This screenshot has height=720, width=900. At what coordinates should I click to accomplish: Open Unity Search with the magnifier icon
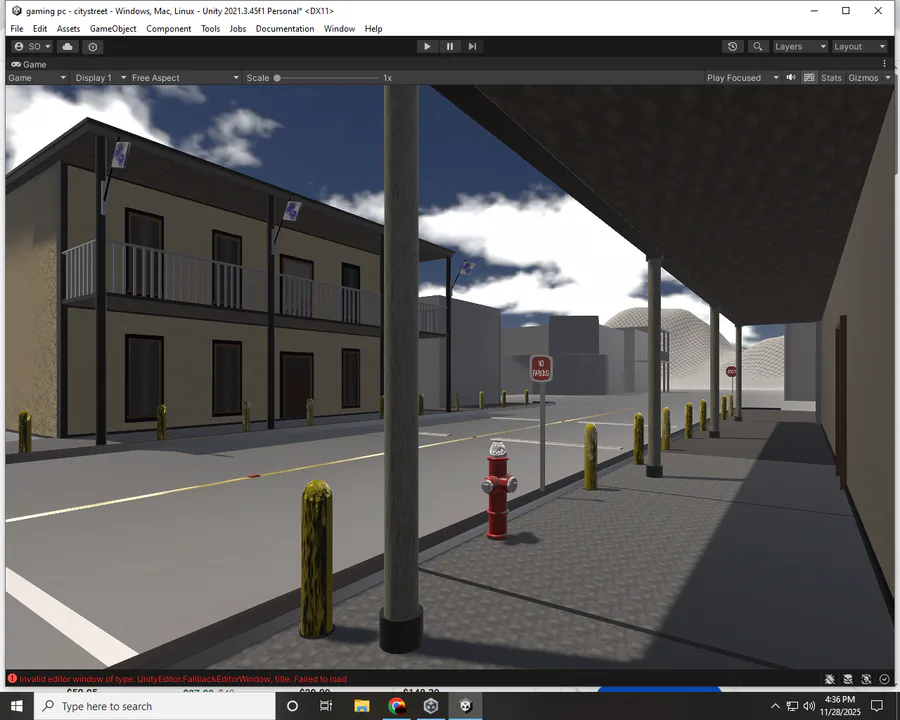coord(758,47)
